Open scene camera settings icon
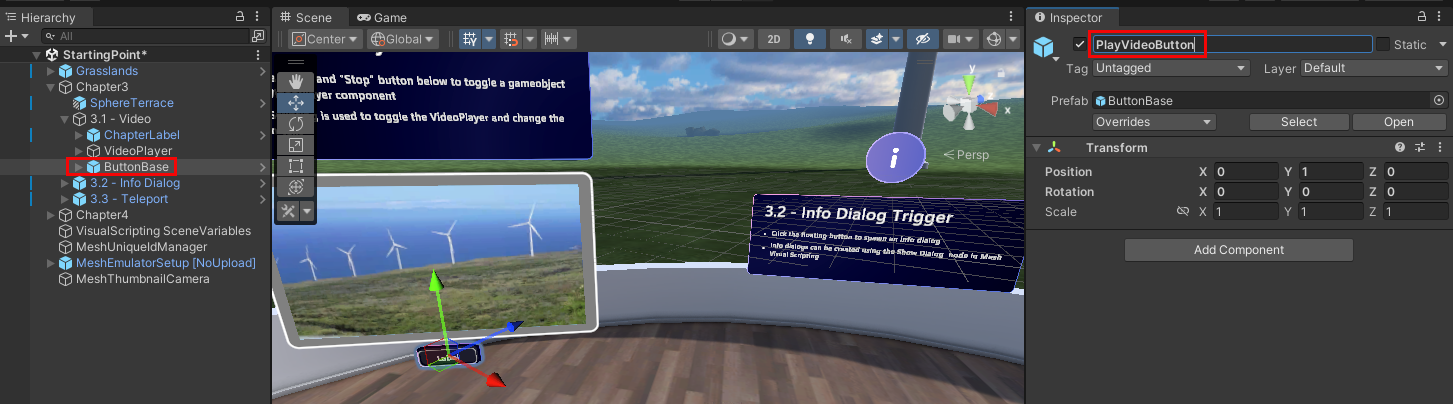 coord(960,39)
